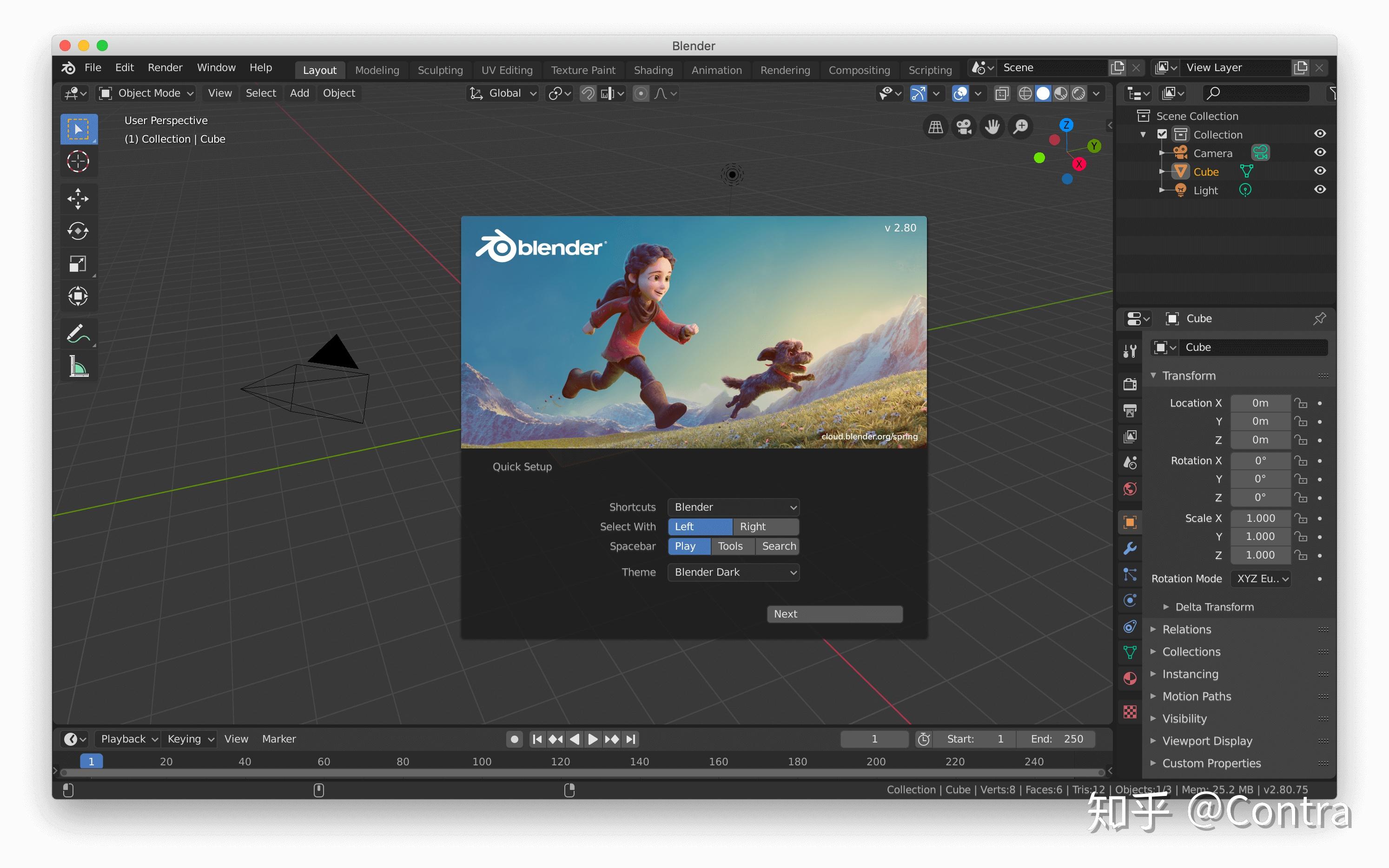Open the Theme dropdown
Image resolution: width=1389 pixels, height=868 pixels.
[733, 572]
